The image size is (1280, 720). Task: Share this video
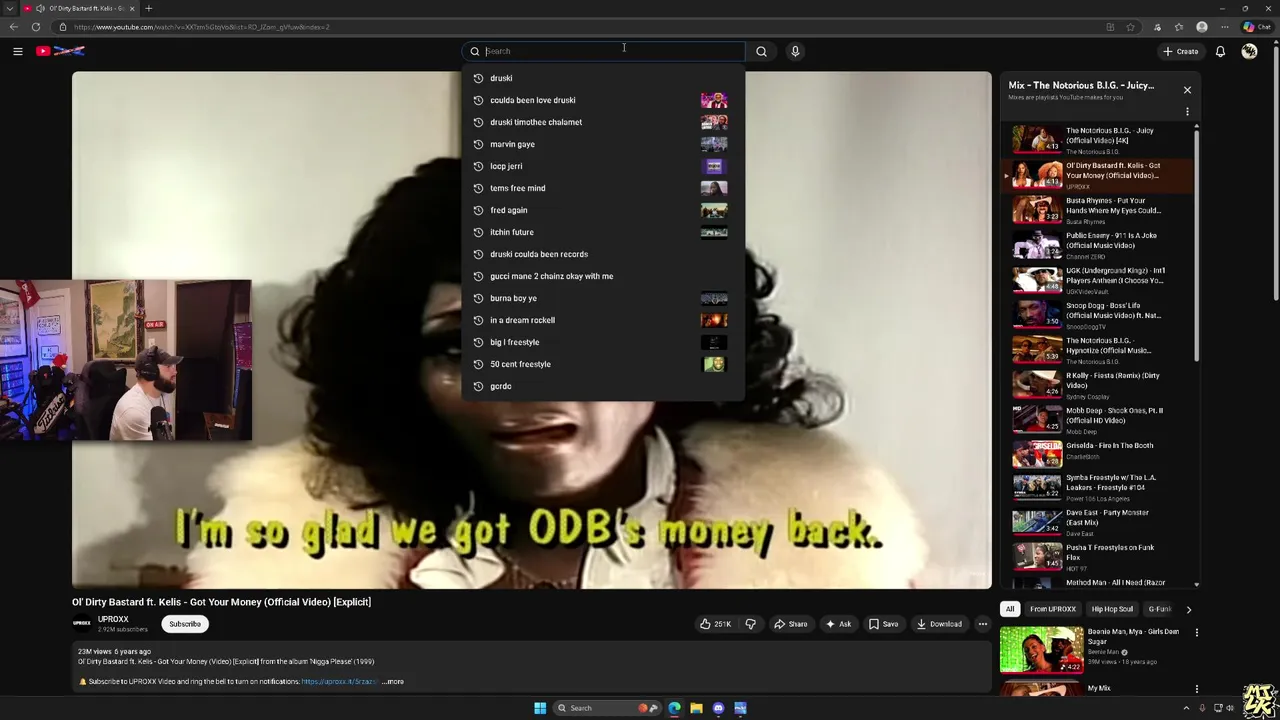(790, 624)
